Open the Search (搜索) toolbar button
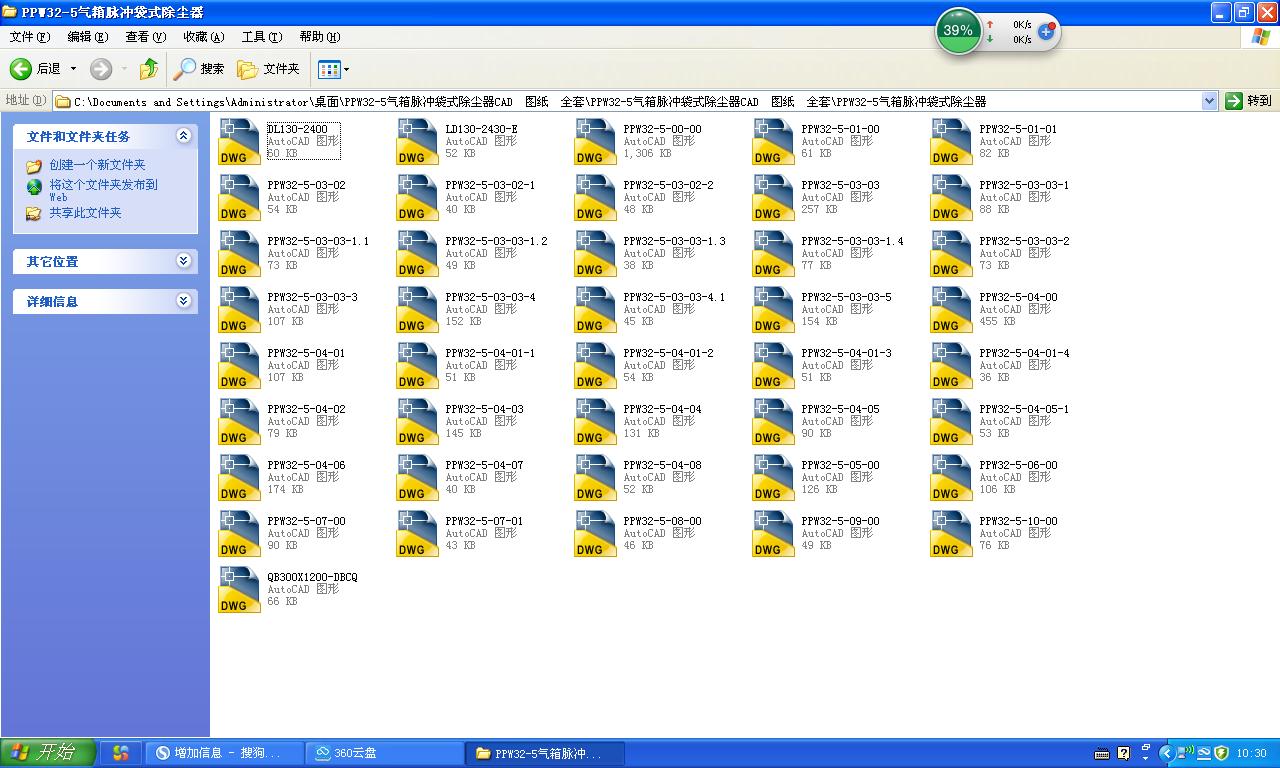 pyautogui.click(x=199, y=69)
